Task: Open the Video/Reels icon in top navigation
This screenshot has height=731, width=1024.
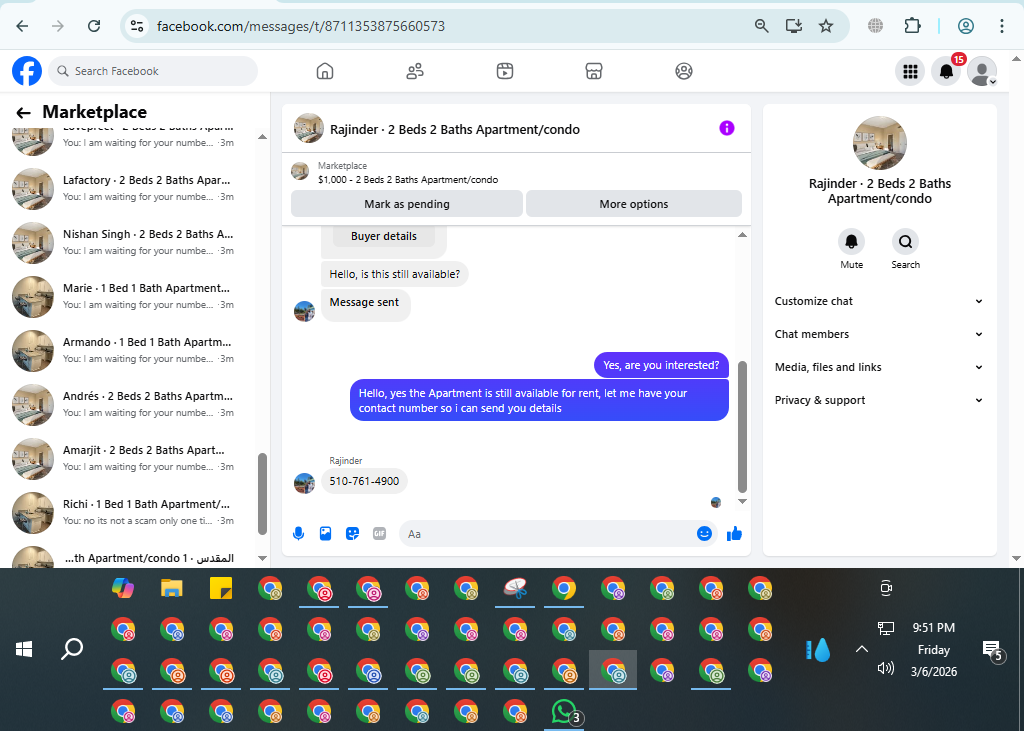Action: 505,71
